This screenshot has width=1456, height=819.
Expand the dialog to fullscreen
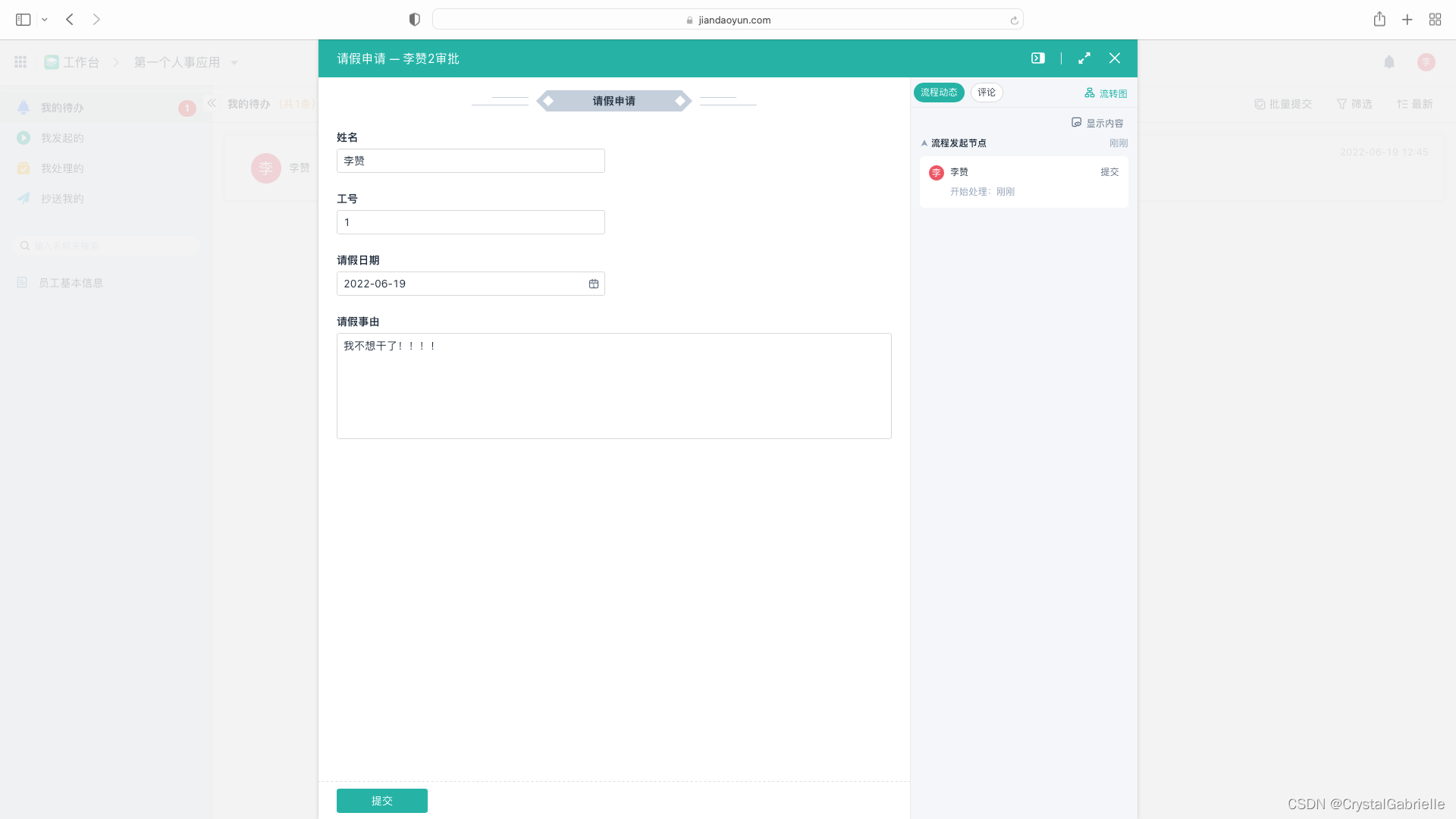[x=1084, y=58]
